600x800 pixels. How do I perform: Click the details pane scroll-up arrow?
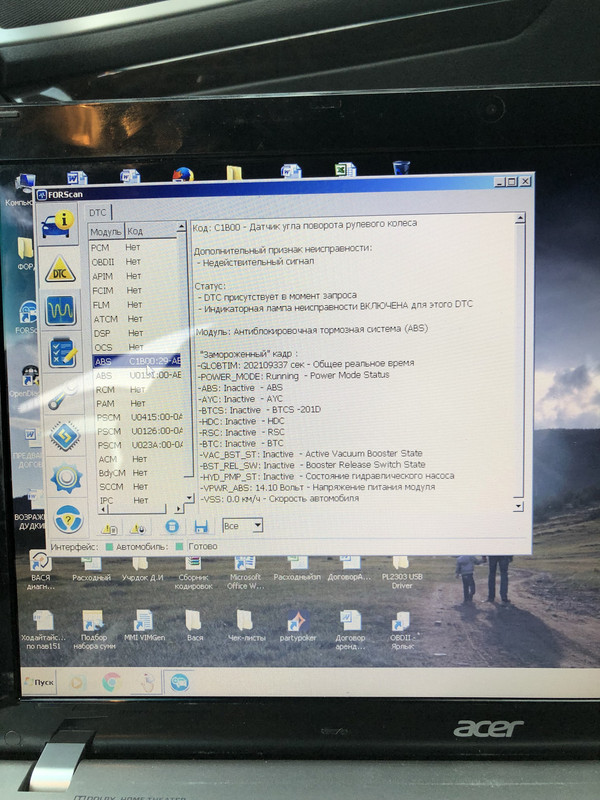pos(519,219)
